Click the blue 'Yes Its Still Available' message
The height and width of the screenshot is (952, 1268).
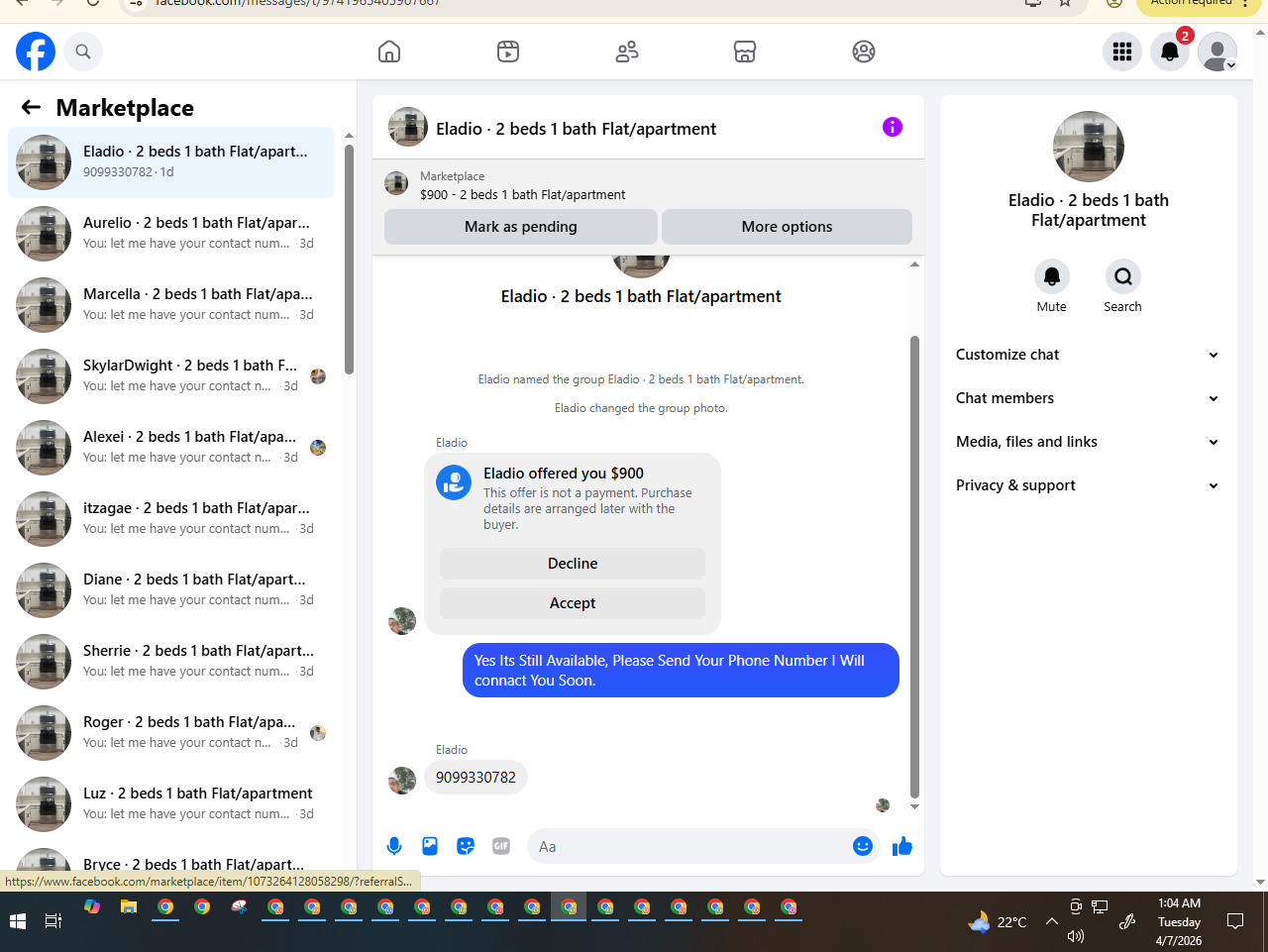tap(681, 671)
